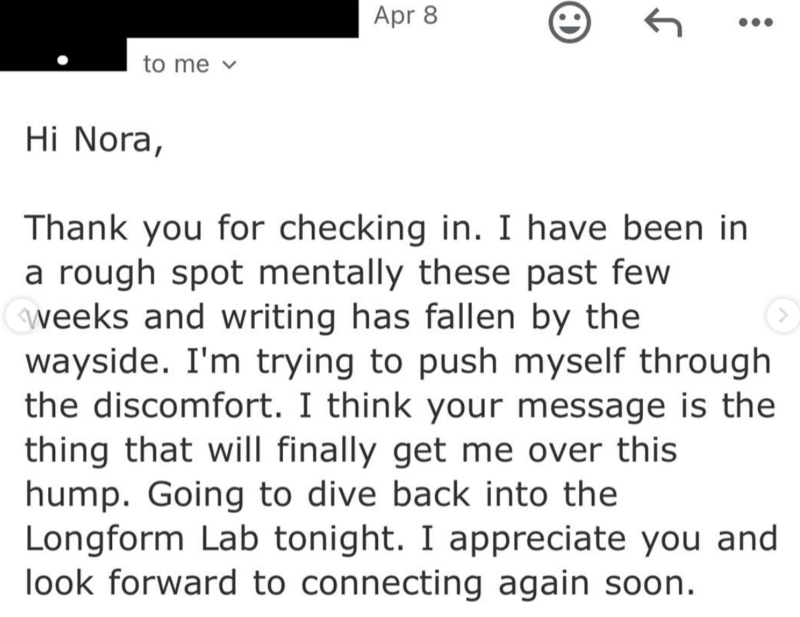Screen dimensions: 800x617
Task: Click the 'to me' recipient label
Action: click(x=176, y=64)
